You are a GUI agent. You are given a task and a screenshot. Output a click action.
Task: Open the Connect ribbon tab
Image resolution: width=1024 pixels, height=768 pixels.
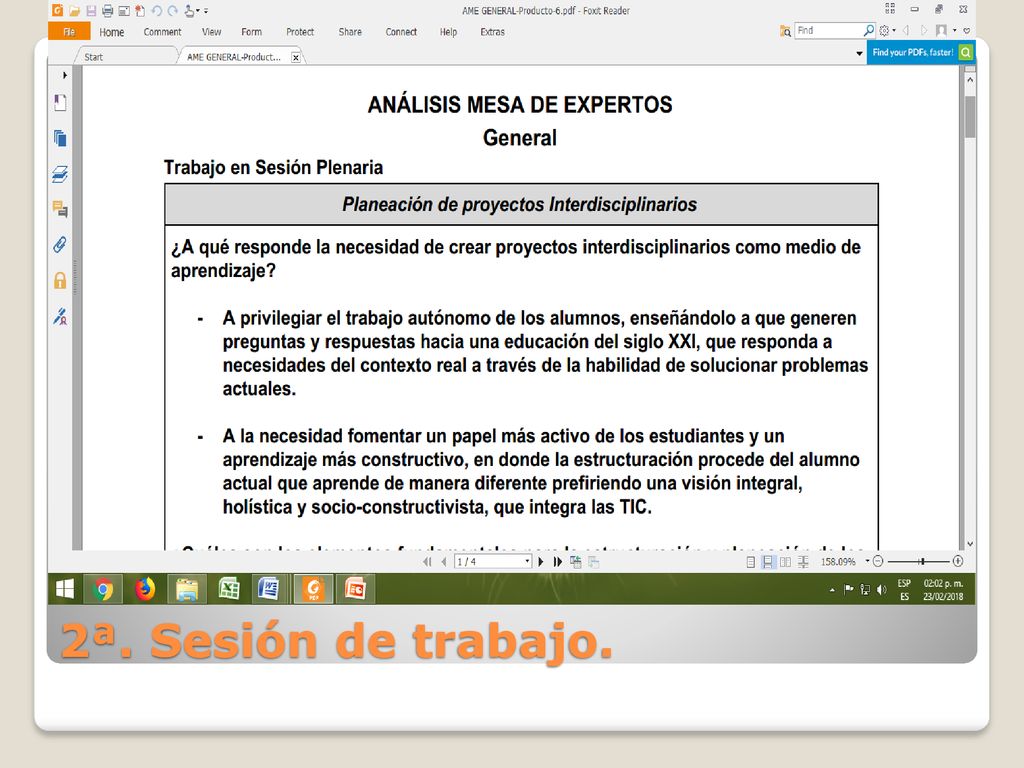click(x=401, y=32)
